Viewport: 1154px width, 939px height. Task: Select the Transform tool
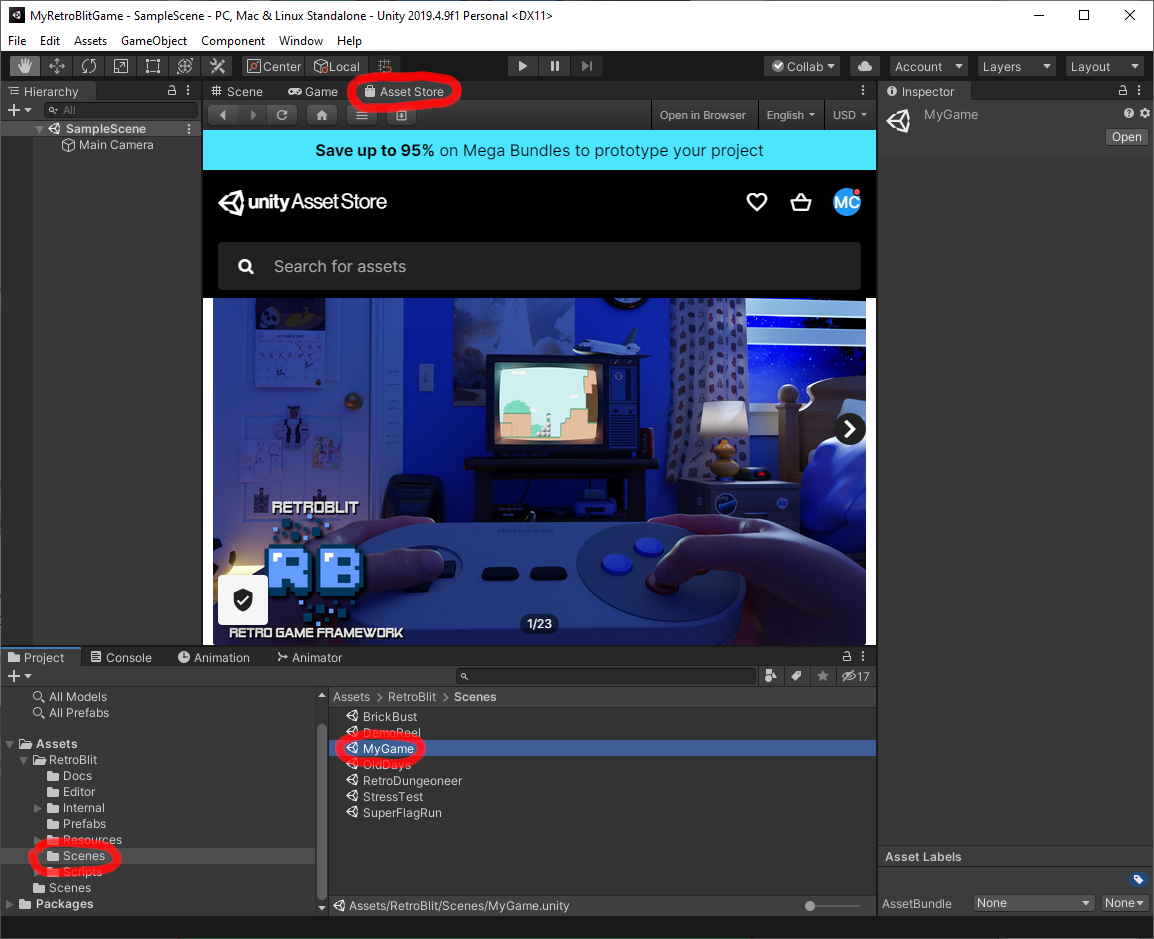click(185, 66)
